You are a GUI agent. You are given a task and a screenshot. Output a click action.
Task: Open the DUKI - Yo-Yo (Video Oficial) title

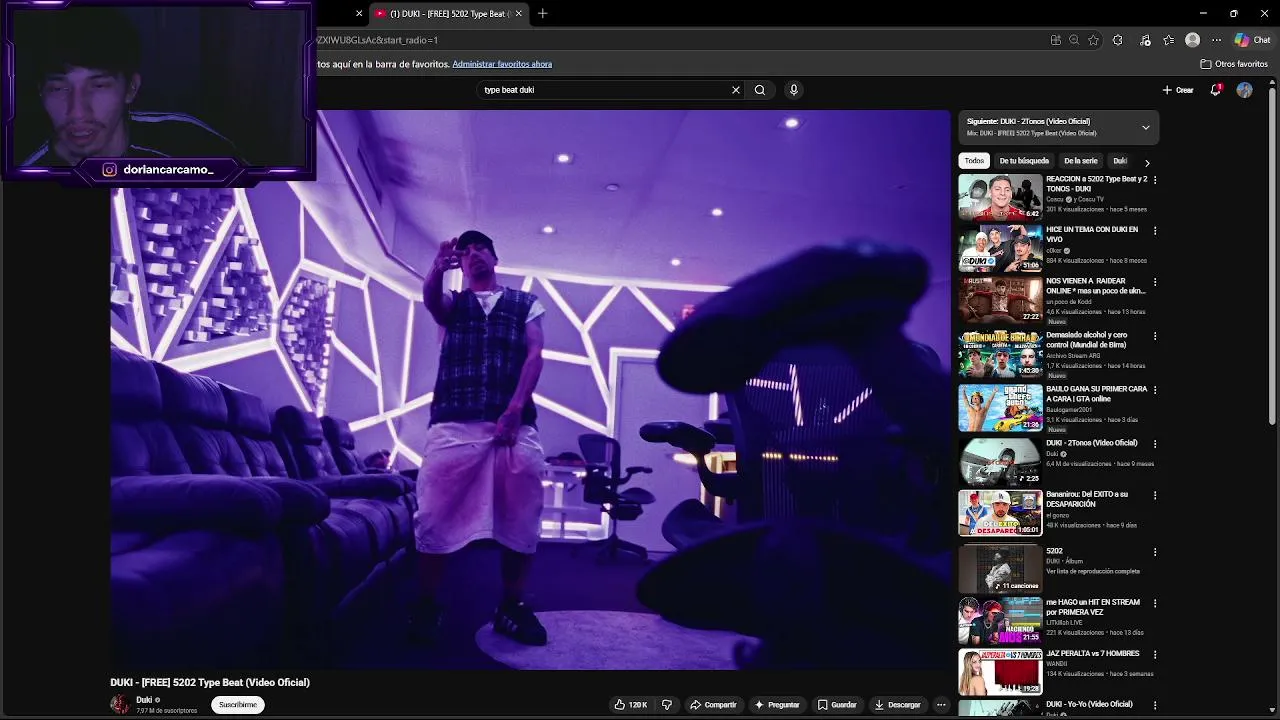(x=1089, y=704)
